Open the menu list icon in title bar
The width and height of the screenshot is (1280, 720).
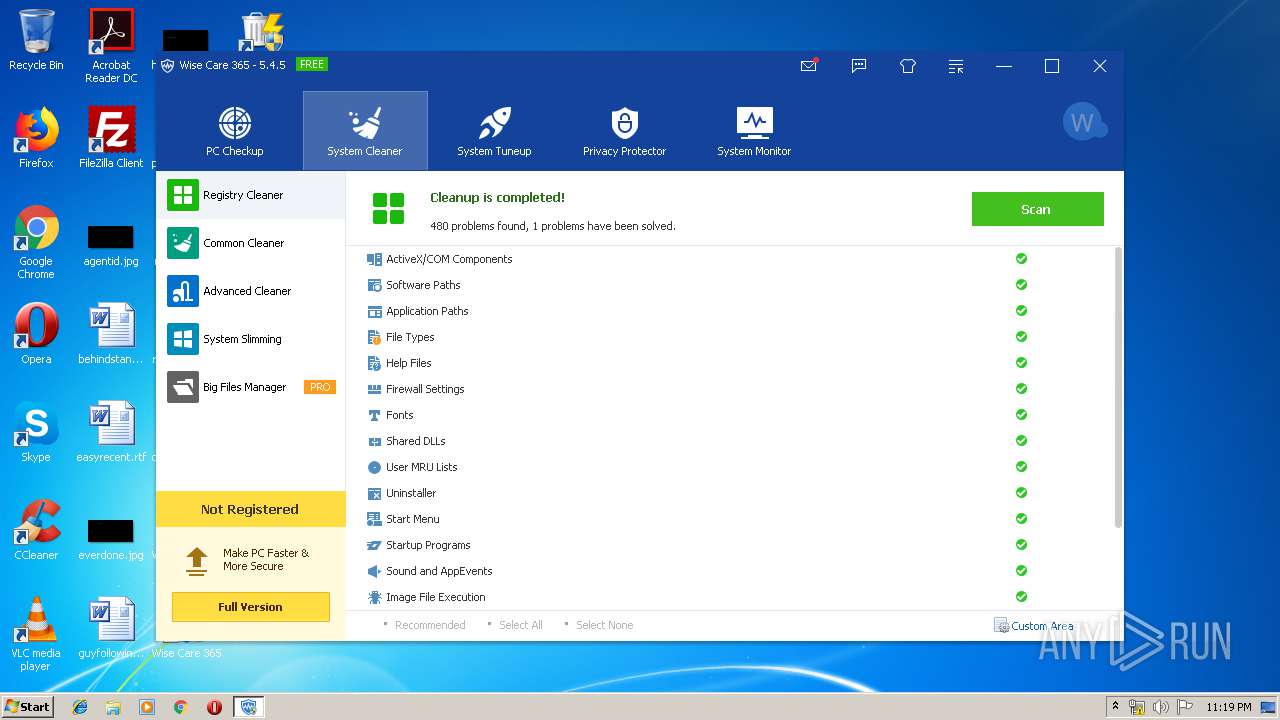pos(957,66)
